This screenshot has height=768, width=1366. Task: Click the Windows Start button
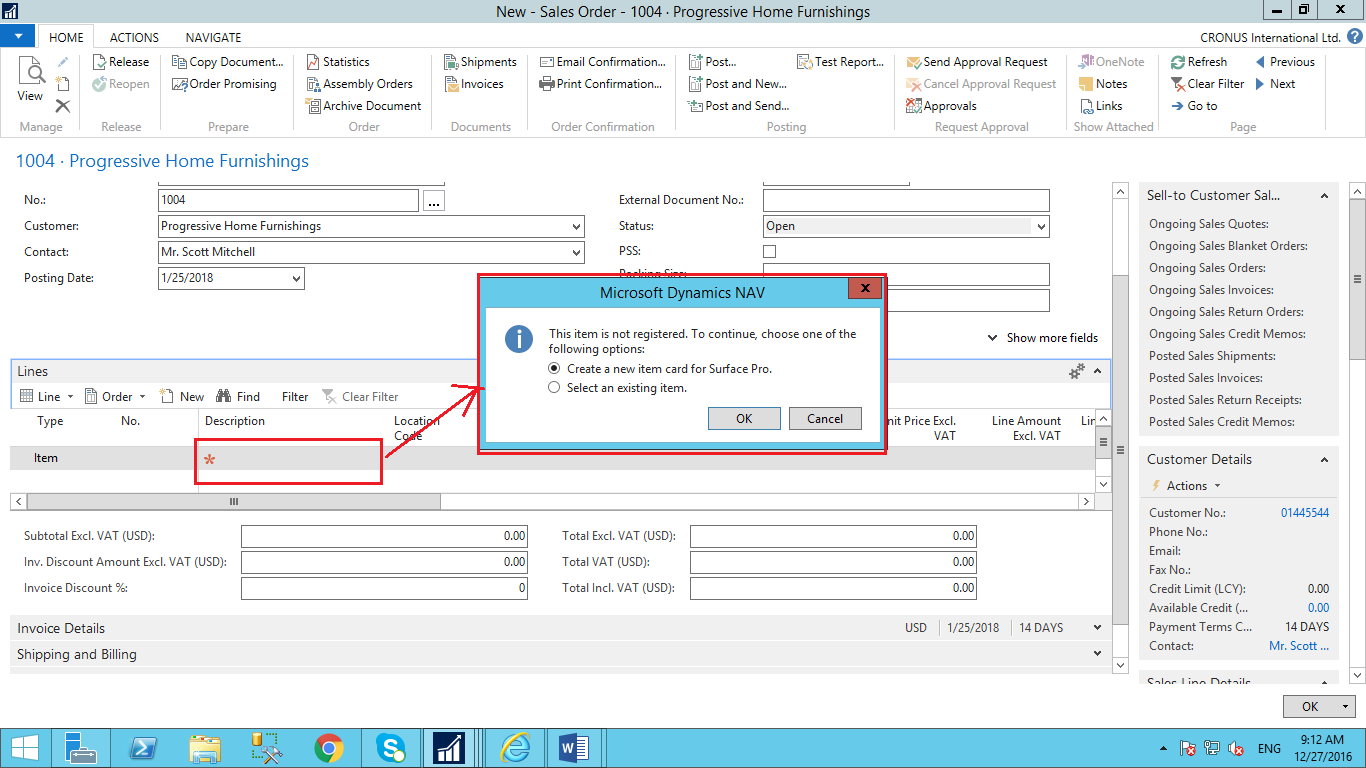pyautogui.click(x=25, y=748)
